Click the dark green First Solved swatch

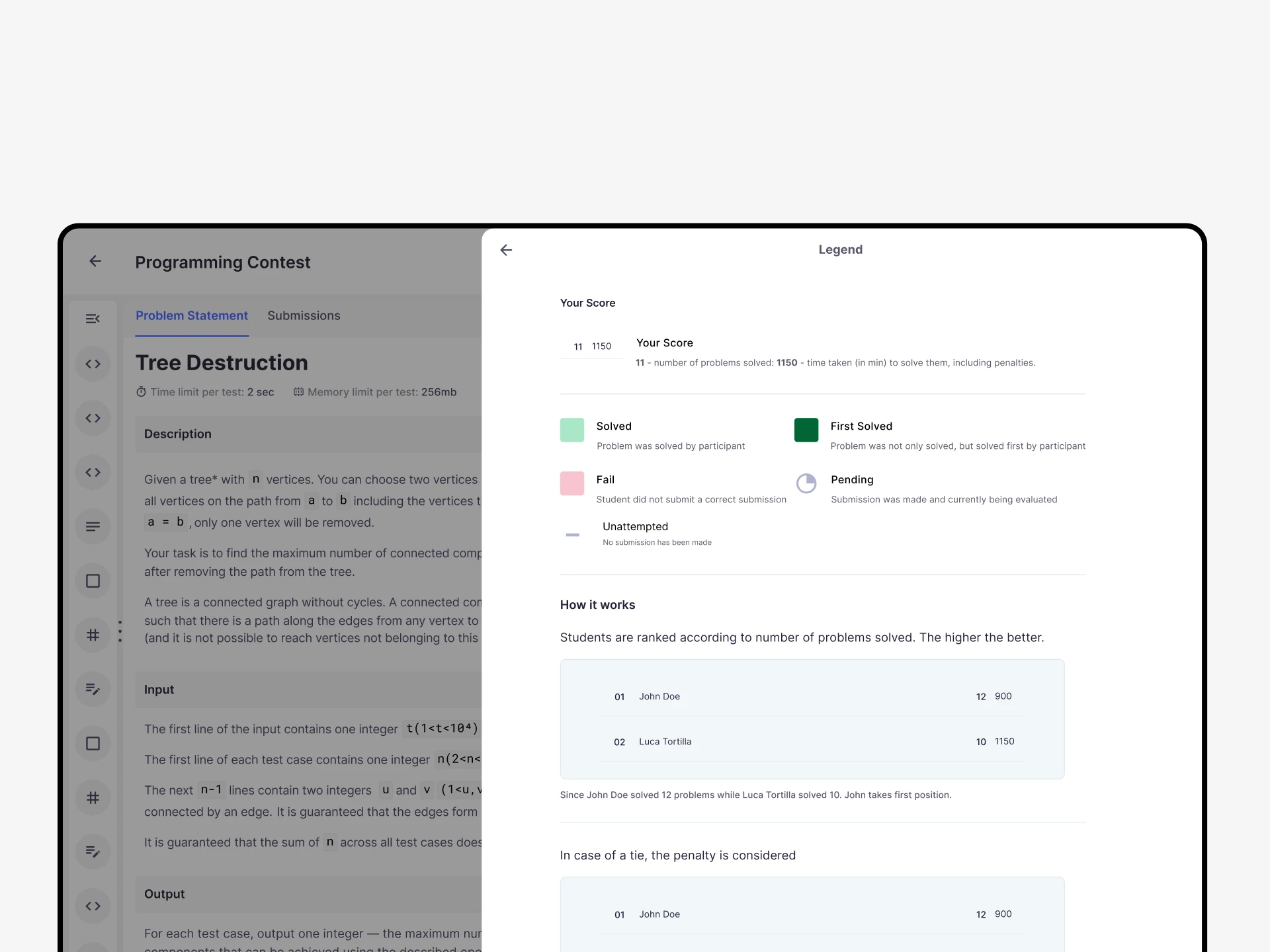coord(806,430)
